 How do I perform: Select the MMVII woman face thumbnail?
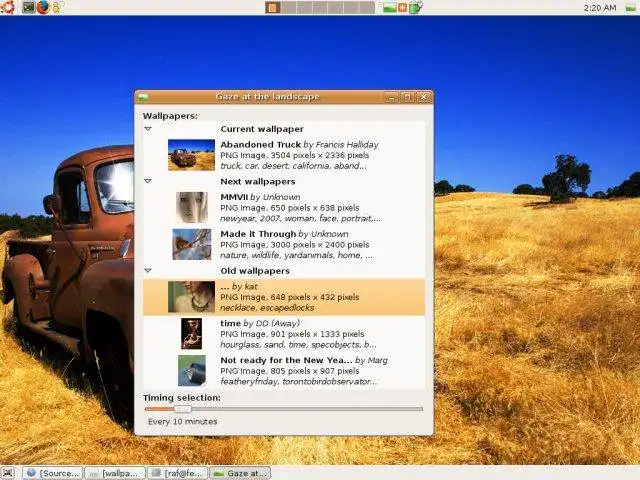coord(191,207)
